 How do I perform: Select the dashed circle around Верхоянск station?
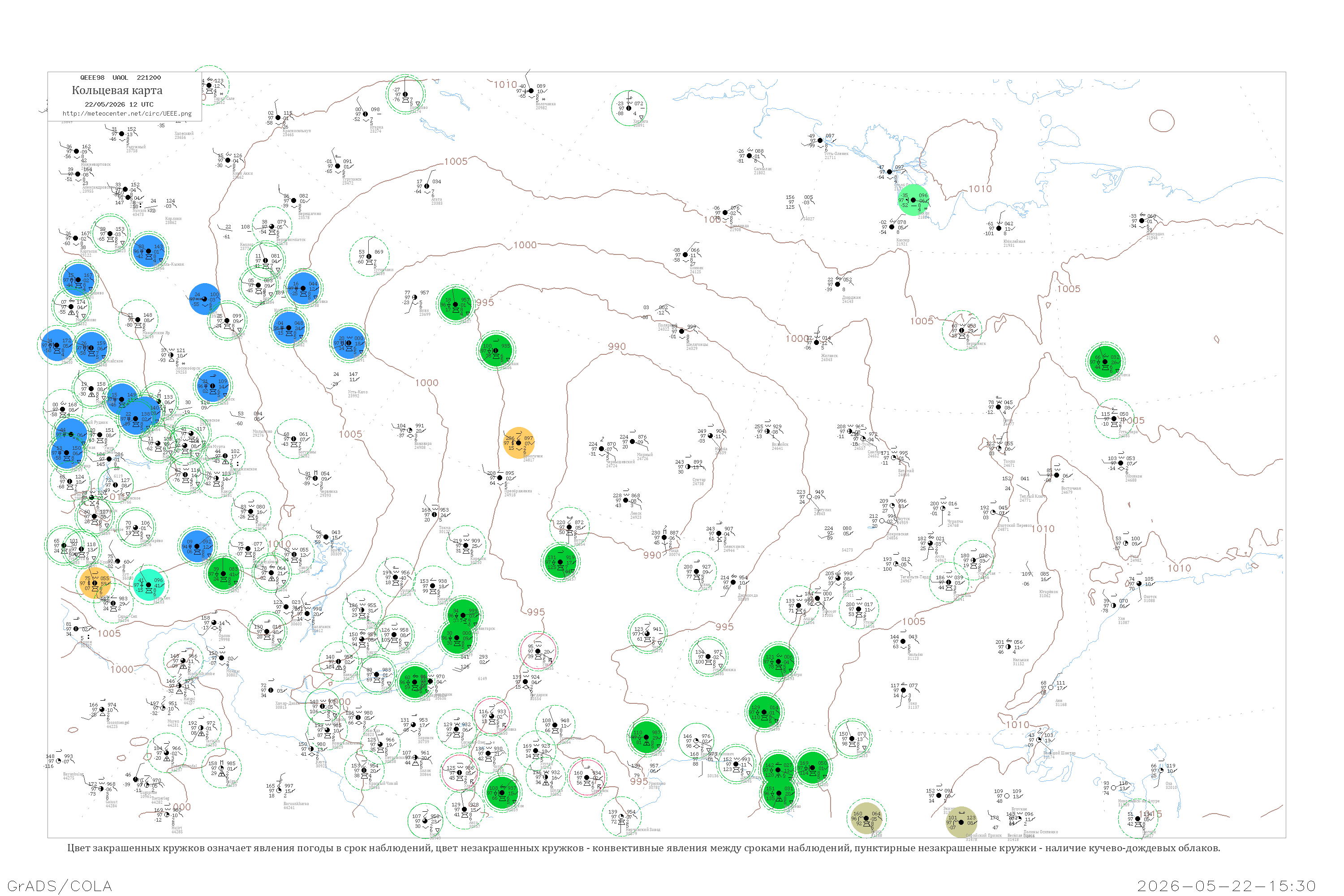tap(962, 330)
